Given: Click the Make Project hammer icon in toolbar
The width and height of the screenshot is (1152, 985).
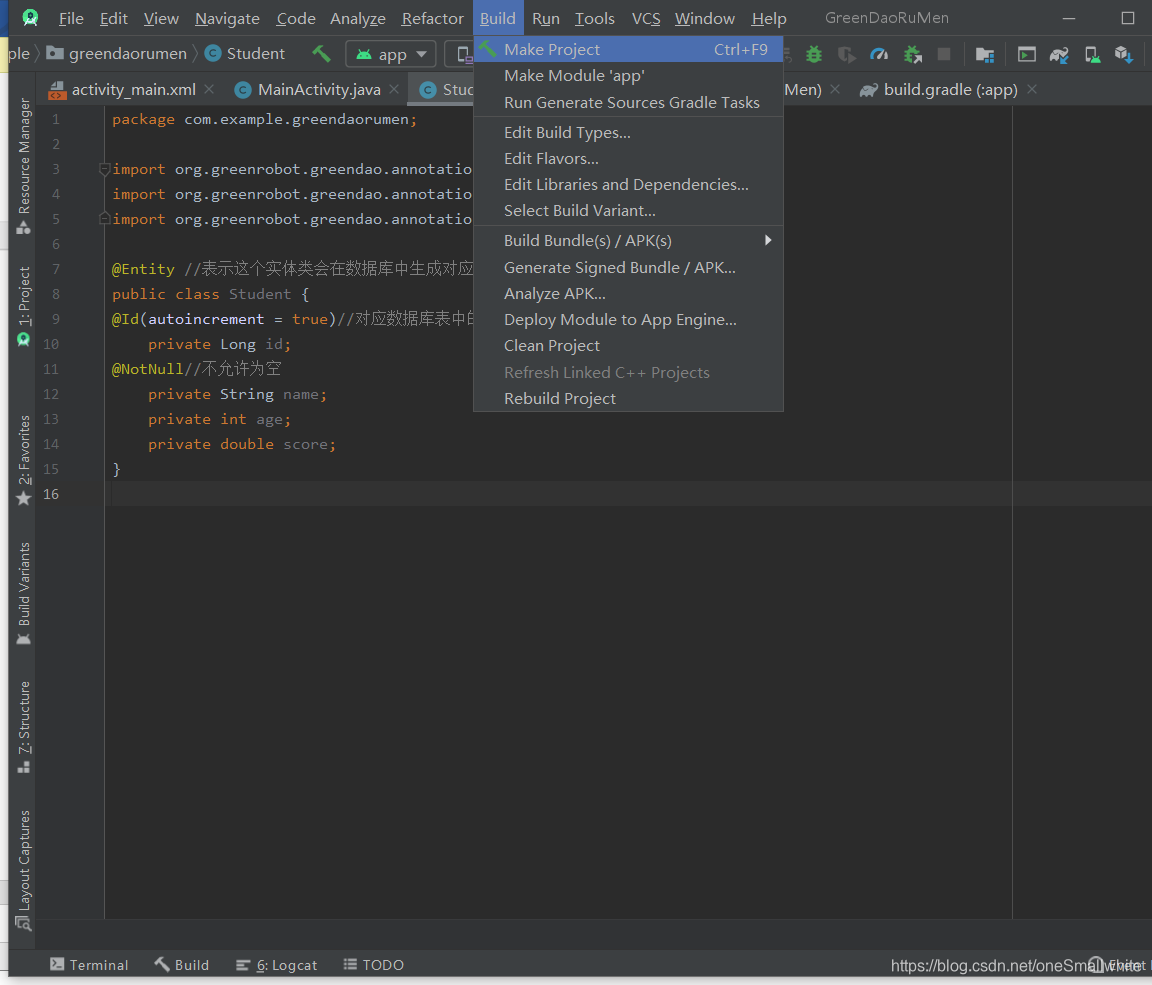Looking at the screenshot, I should pyautogui.click(x=321, y=54).
